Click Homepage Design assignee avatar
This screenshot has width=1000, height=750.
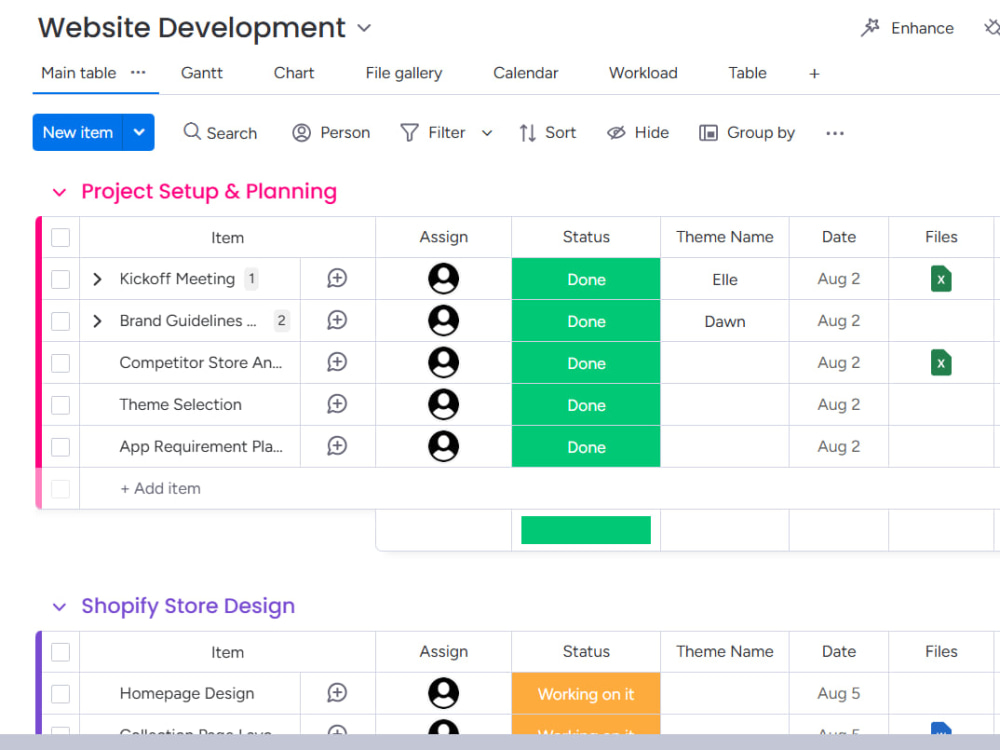[x=443, y=693]
